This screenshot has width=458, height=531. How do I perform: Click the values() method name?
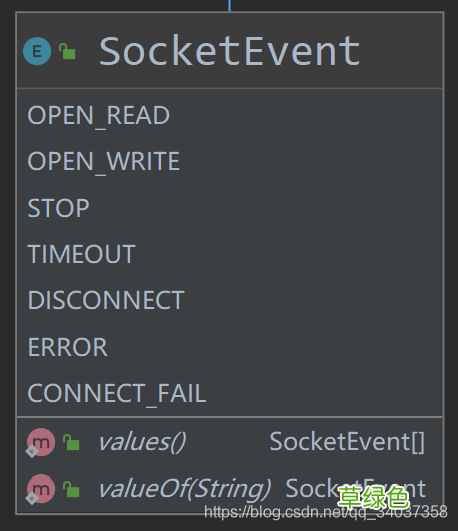pos(142,442)
